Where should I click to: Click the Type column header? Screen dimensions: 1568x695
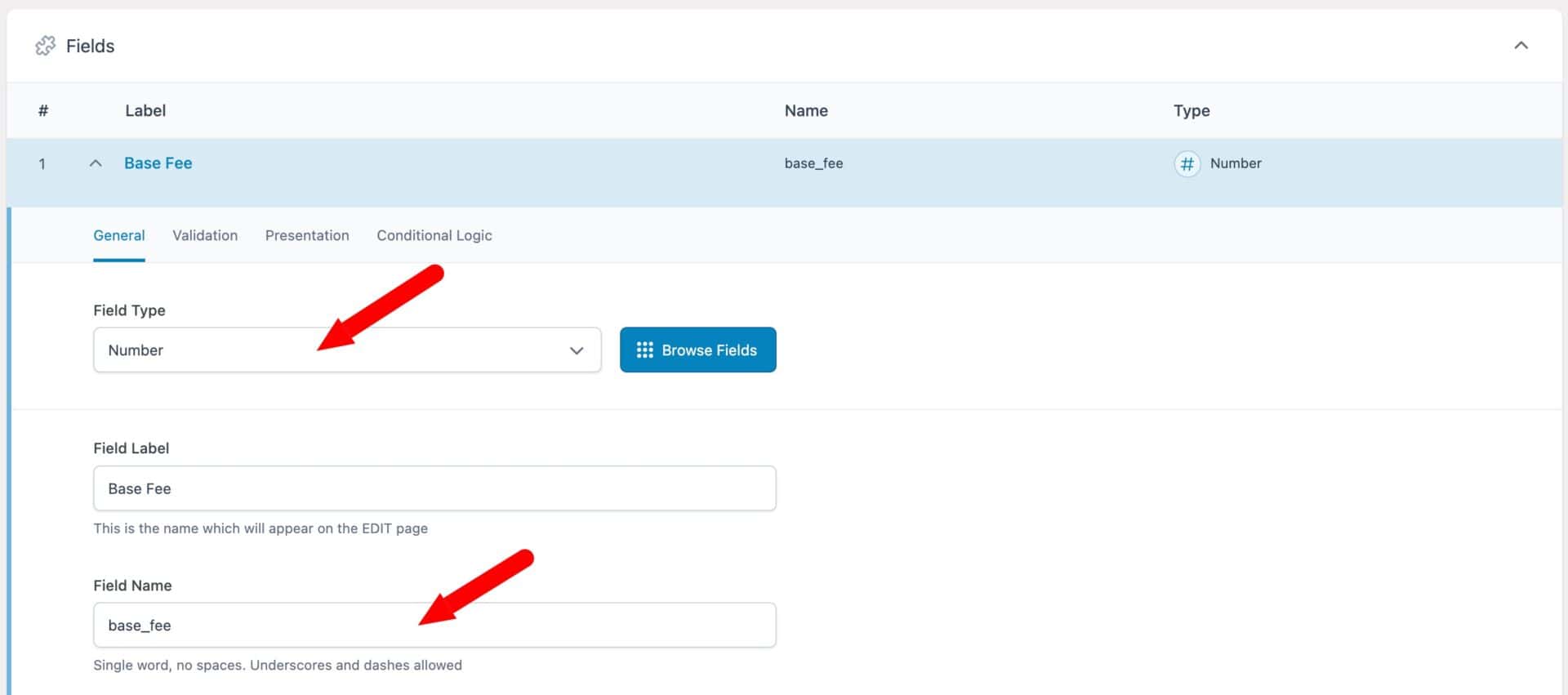pyautogui.click(x=1192, y=111)
